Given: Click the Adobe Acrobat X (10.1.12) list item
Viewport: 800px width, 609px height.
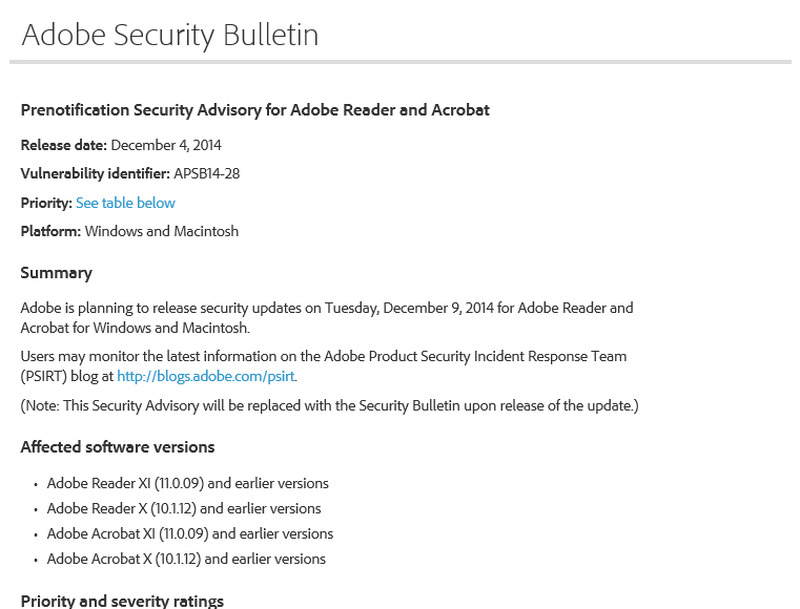Looking at the screenshot, I should point(186,559).
